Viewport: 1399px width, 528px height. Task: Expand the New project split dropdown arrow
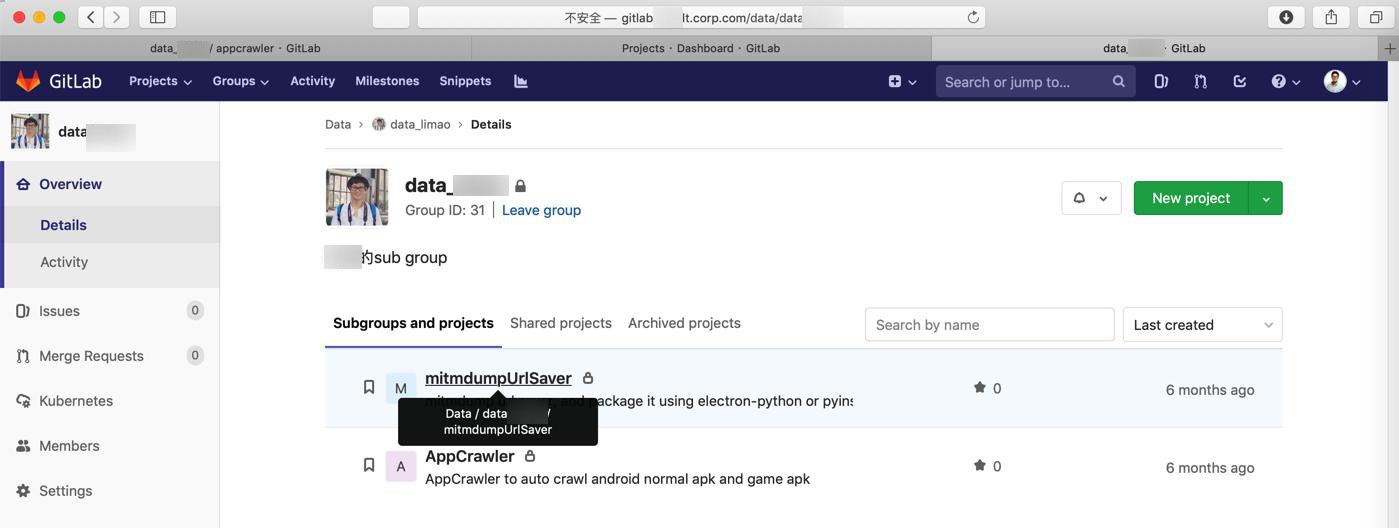coord(1266,198)
